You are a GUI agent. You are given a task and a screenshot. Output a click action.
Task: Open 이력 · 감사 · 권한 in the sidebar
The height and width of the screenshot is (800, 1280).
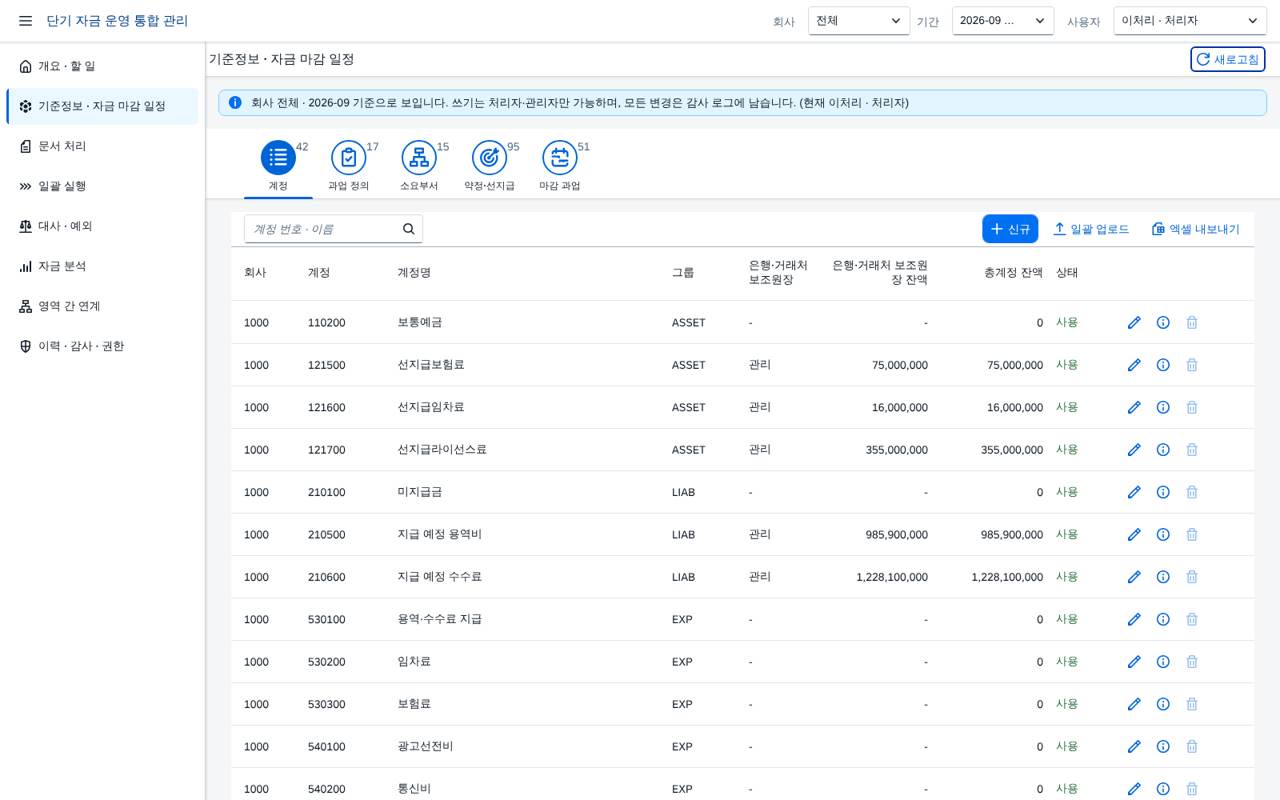tap(102, 346)
